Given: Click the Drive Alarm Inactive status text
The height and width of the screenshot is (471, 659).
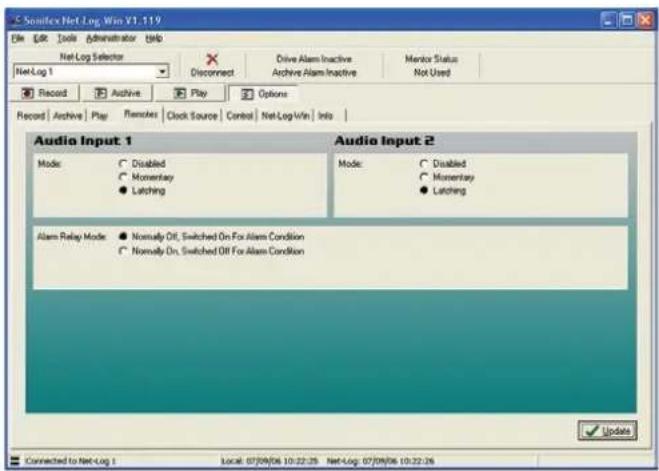Looking at the screenshot, I should pyautogui.click(x=314, y=59).
